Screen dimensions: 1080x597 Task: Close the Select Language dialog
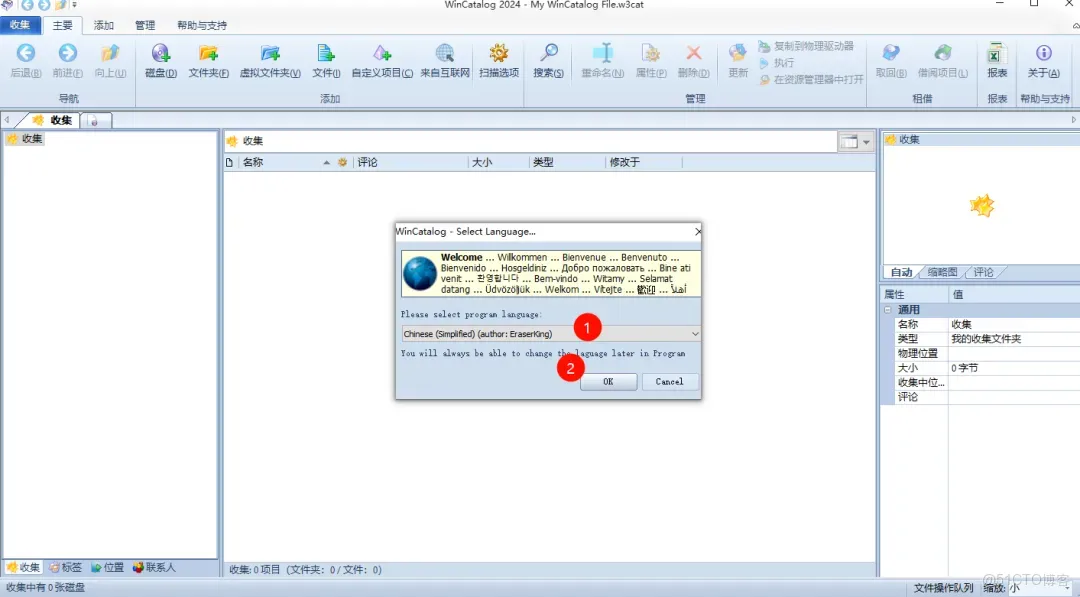point(697,232)
